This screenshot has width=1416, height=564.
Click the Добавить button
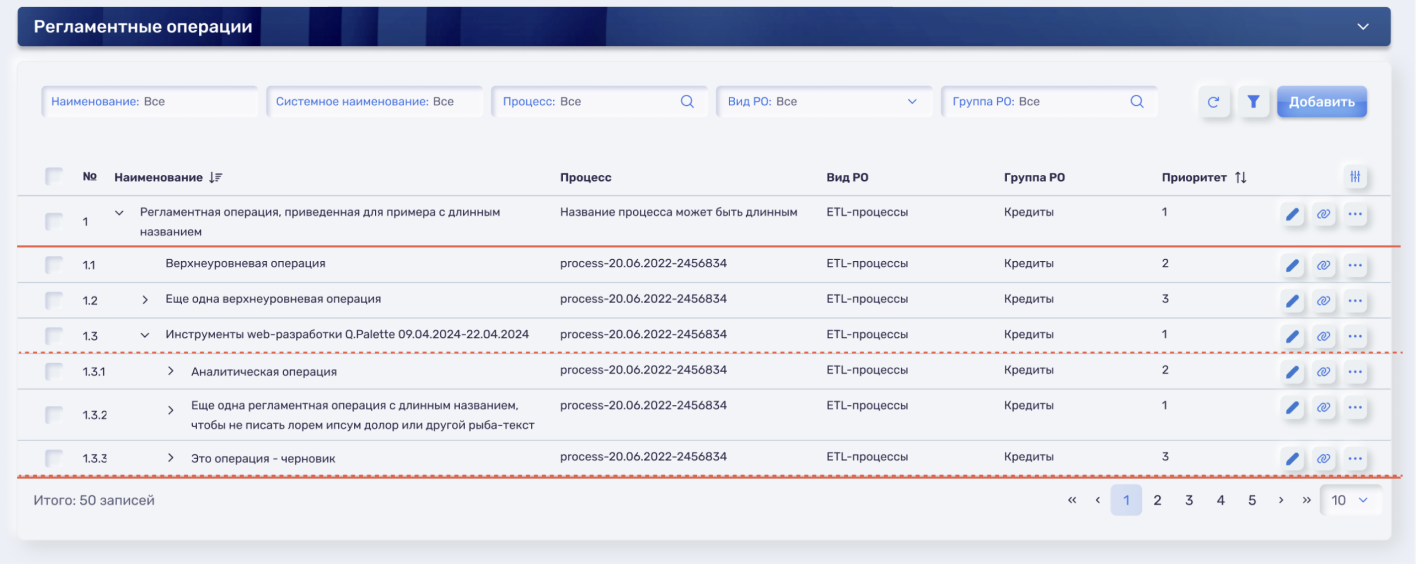pyautogui.click(x=1322, y=101)
